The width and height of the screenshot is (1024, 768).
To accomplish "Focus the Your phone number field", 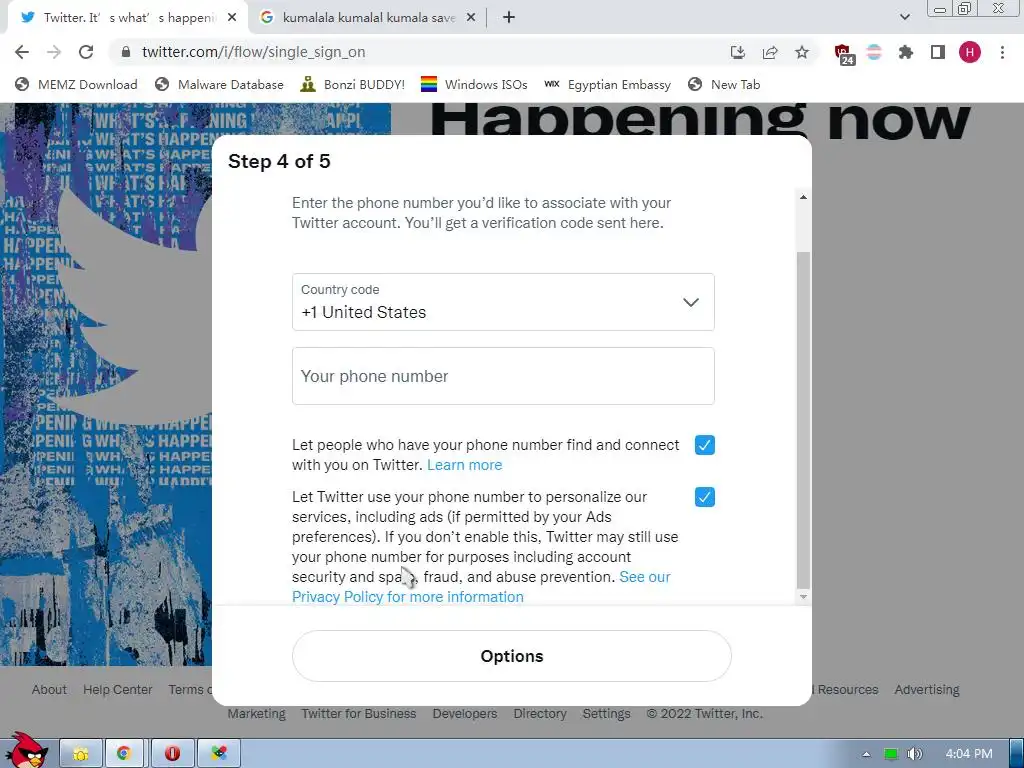I will [x=503, y=376].
